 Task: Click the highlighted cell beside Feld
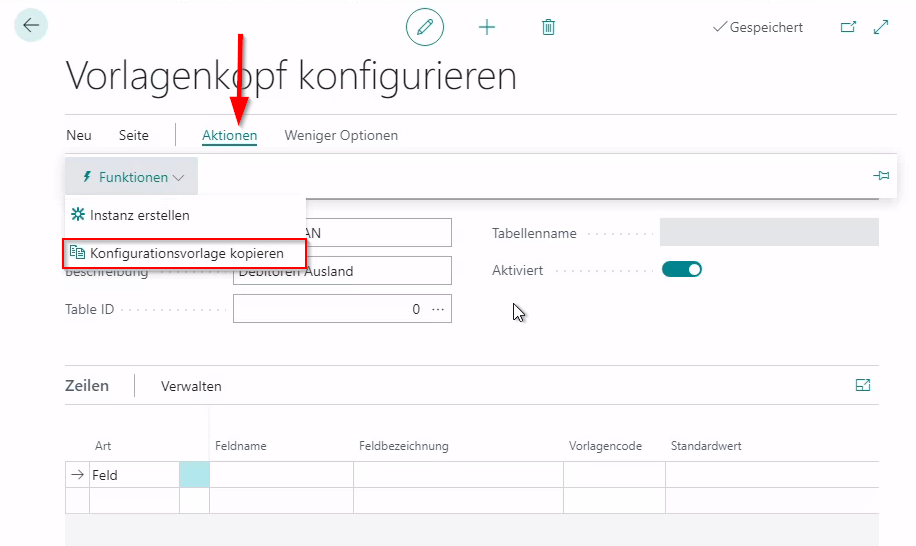coord(195,475)
